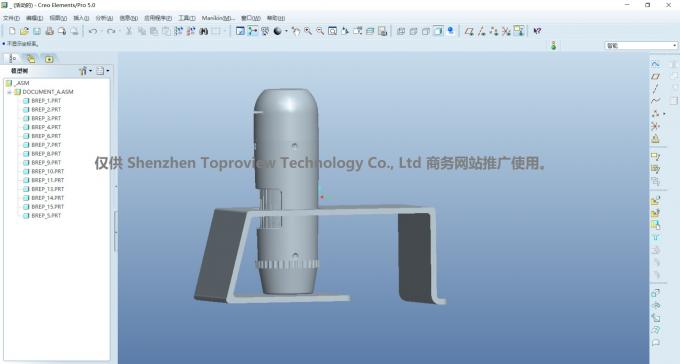680x364 pixels.
Task: Click the Zoom Out magnifier icon
Action: [320, 31]
